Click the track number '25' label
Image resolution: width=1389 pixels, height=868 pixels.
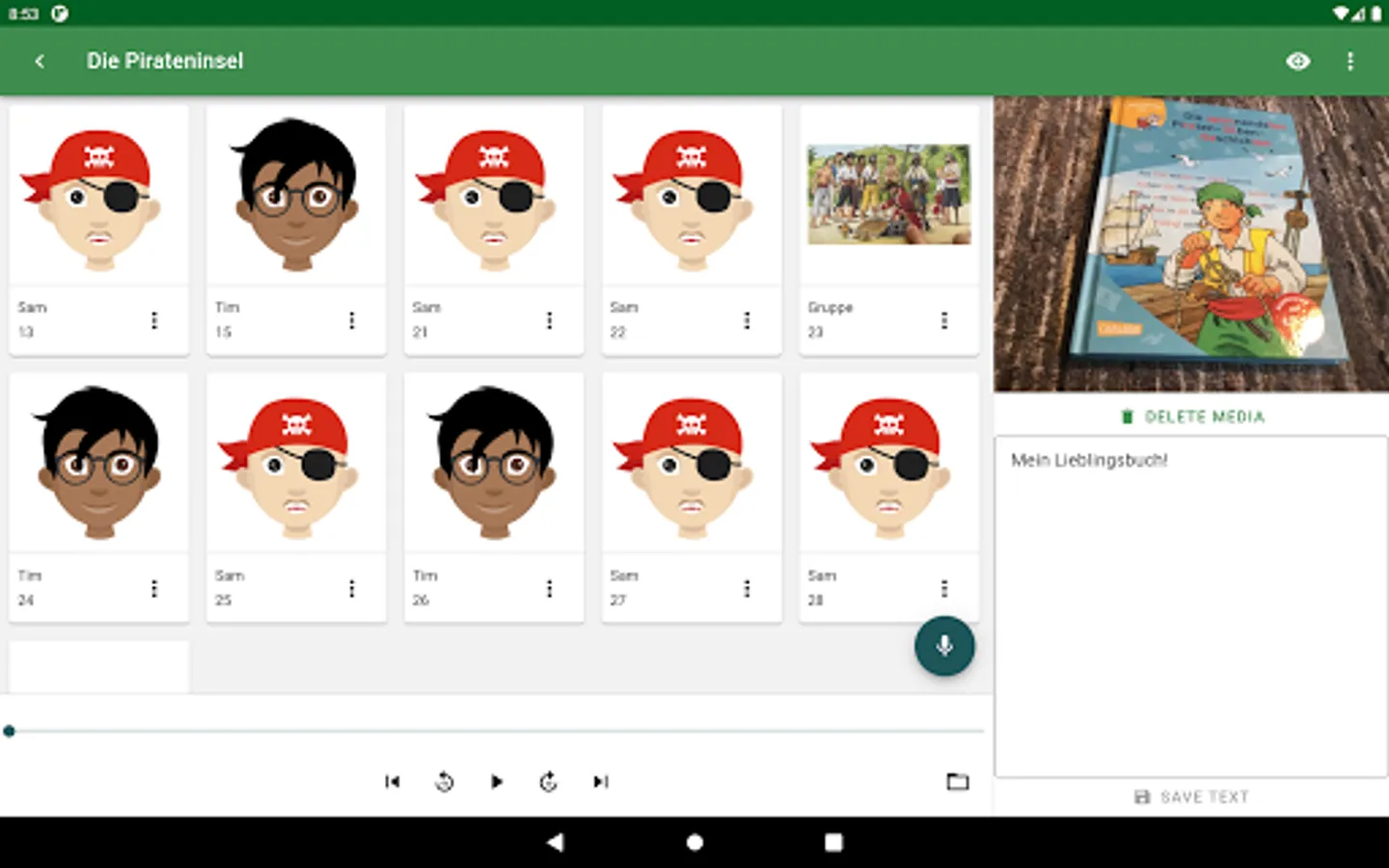224,600
